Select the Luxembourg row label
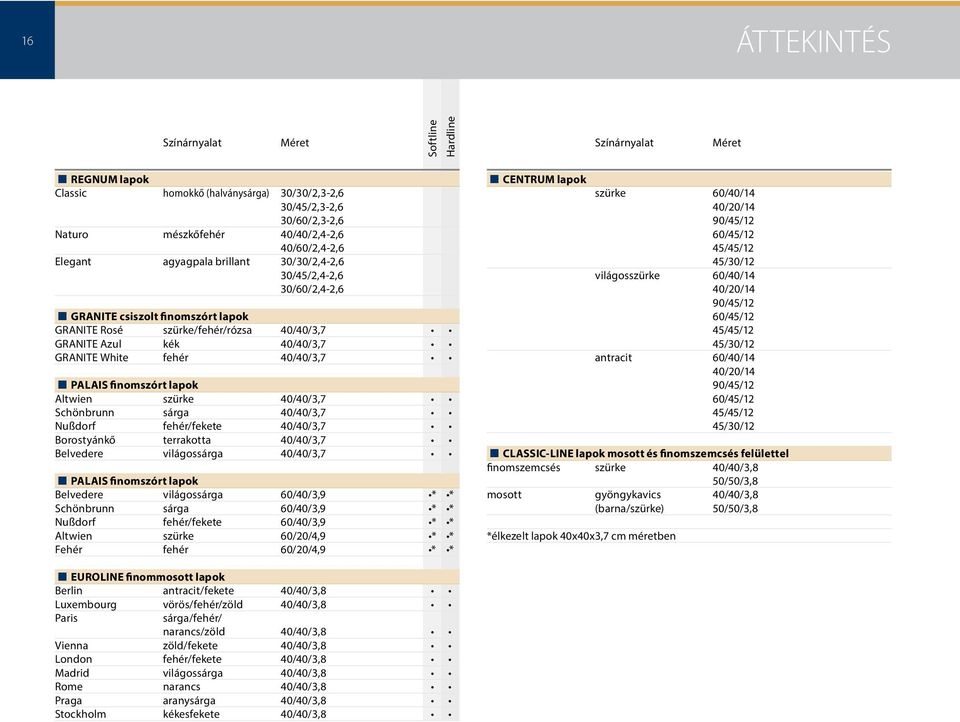 (86, 605)
